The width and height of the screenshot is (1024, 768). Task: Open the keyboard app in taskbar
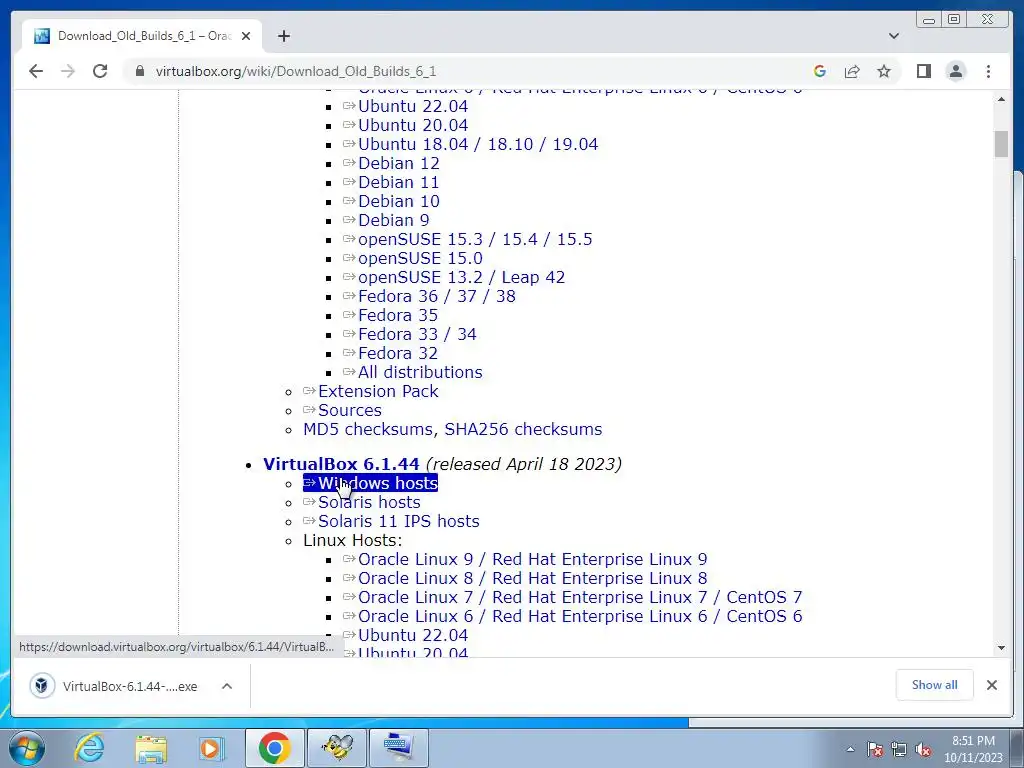tap(399, 748)
